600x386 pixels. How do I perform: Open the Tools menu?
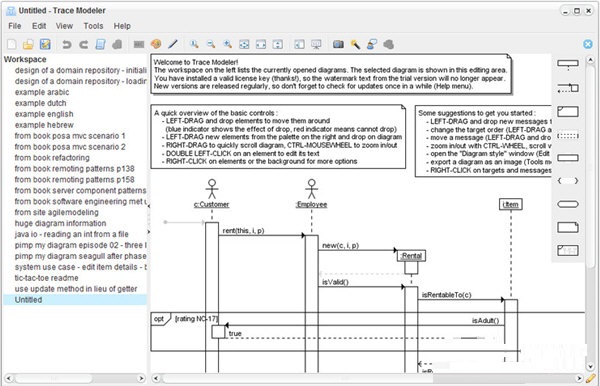tap(93, 26)
